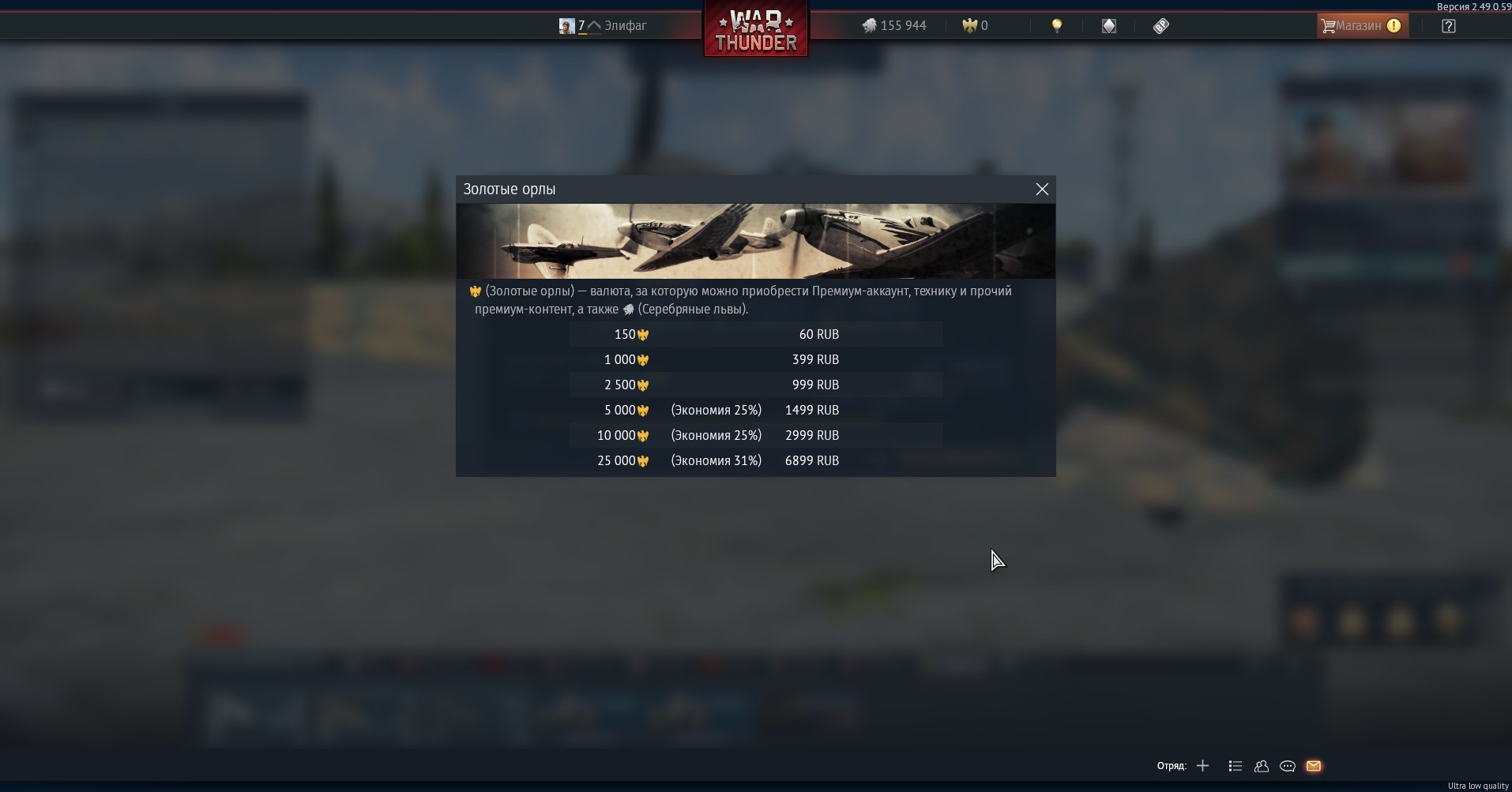Click the War Thunder logo
Image resolution: width=1512 pixels, height=792 pixels.
pos(756,28)
